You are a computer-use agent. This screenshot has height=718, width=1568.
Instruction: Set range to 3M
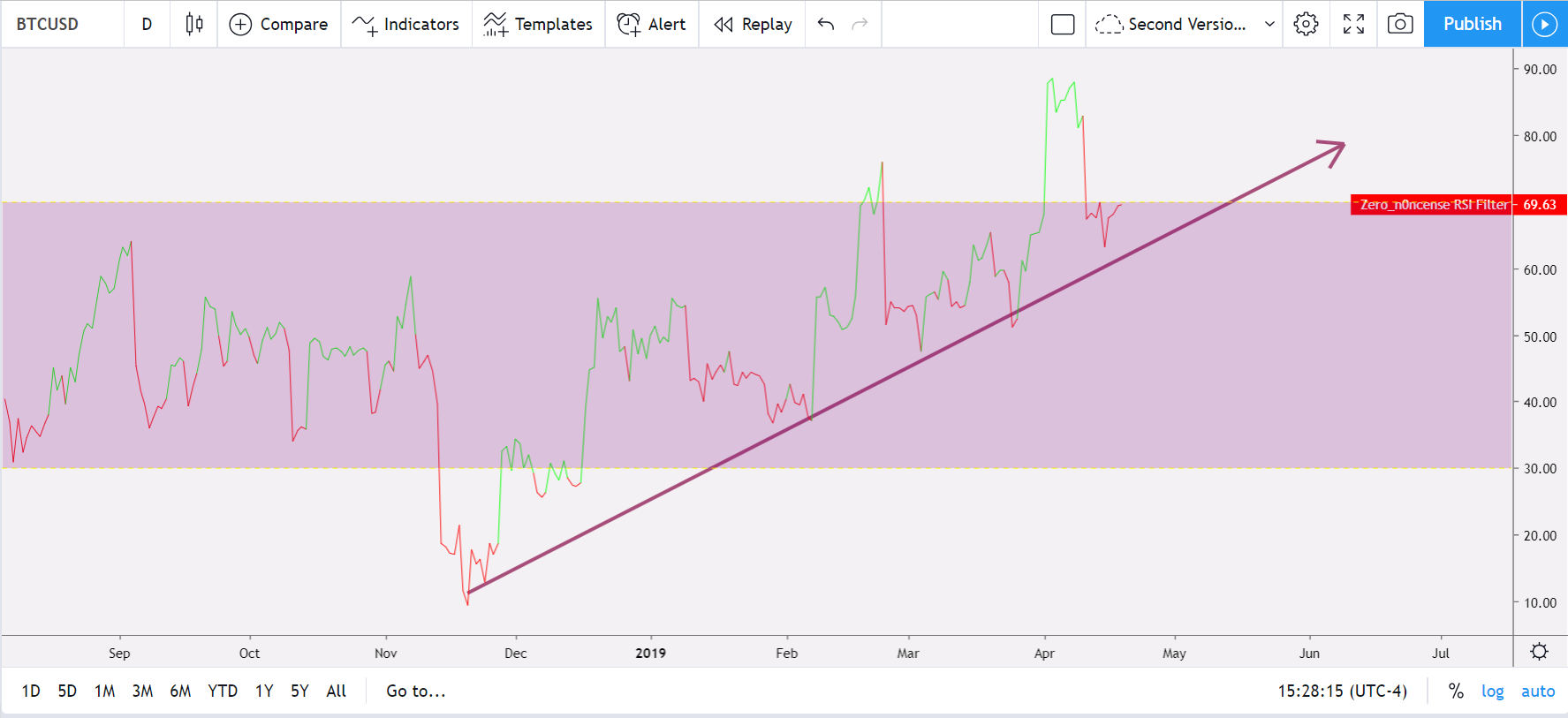pyautogui.click(x=142, y=691)
